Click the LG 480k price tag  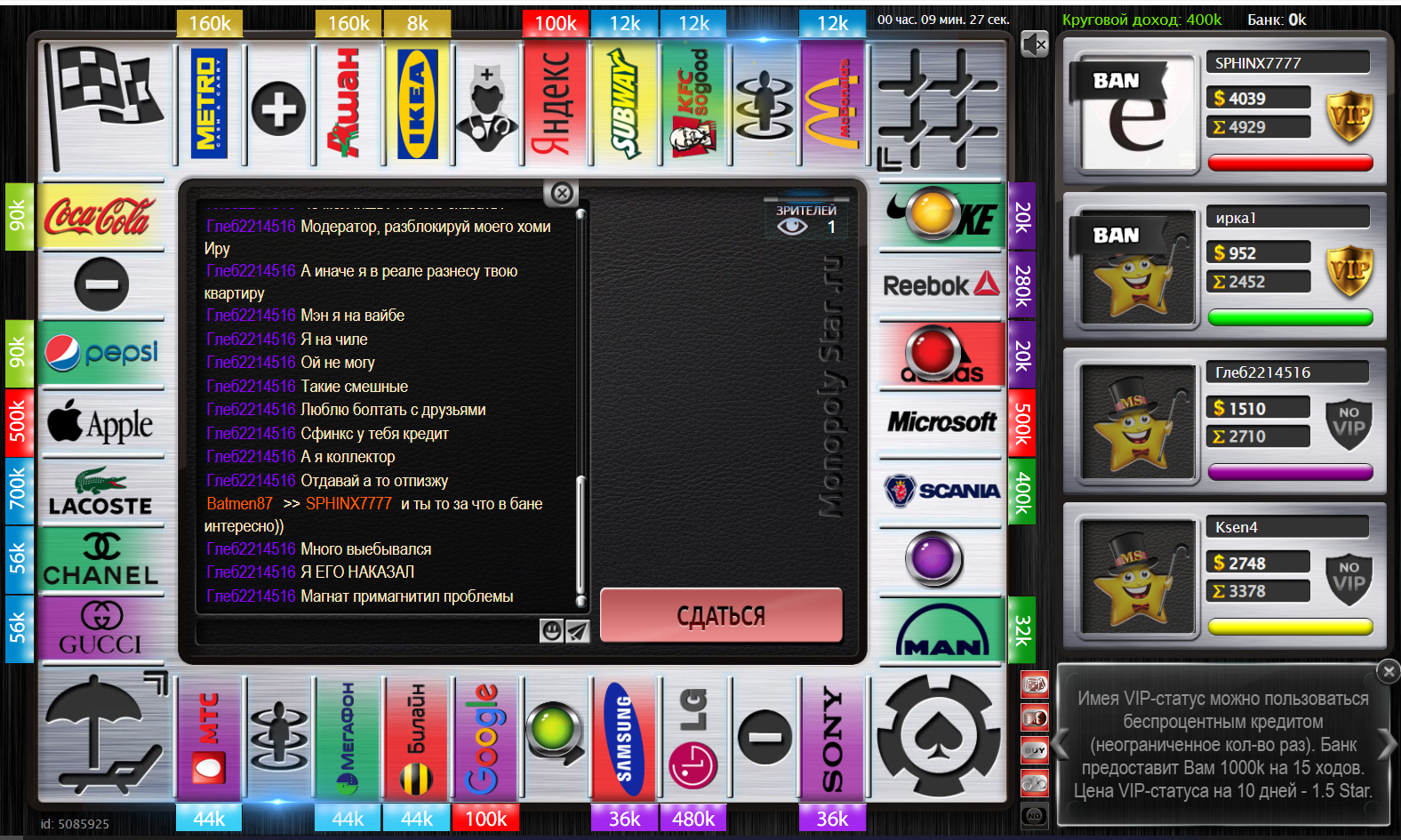click(693, 818)
